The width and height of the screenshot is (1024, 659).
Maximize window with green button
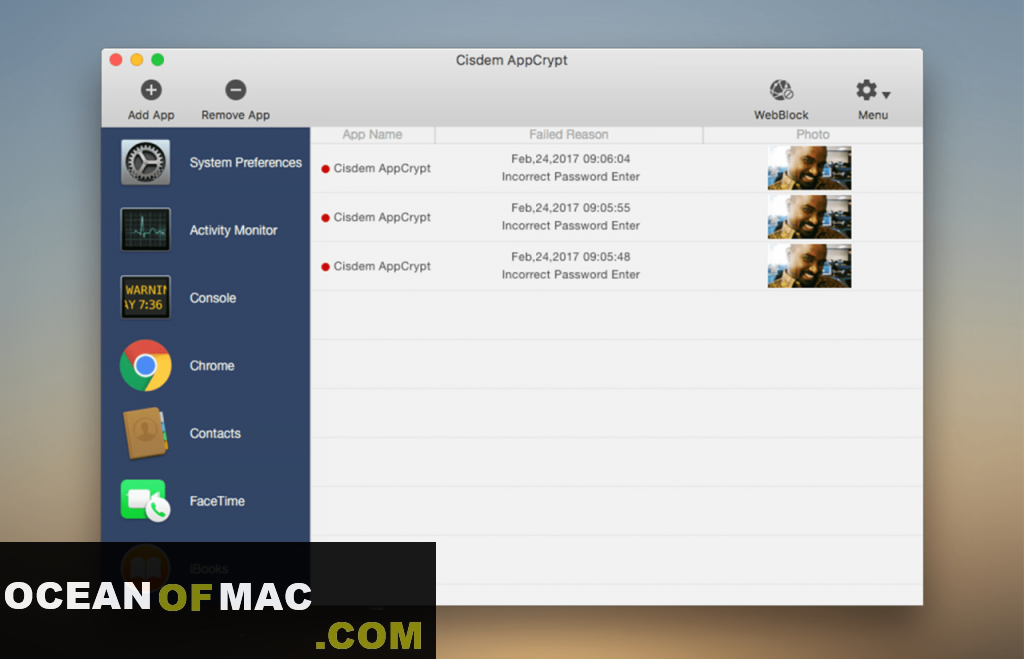157,60
